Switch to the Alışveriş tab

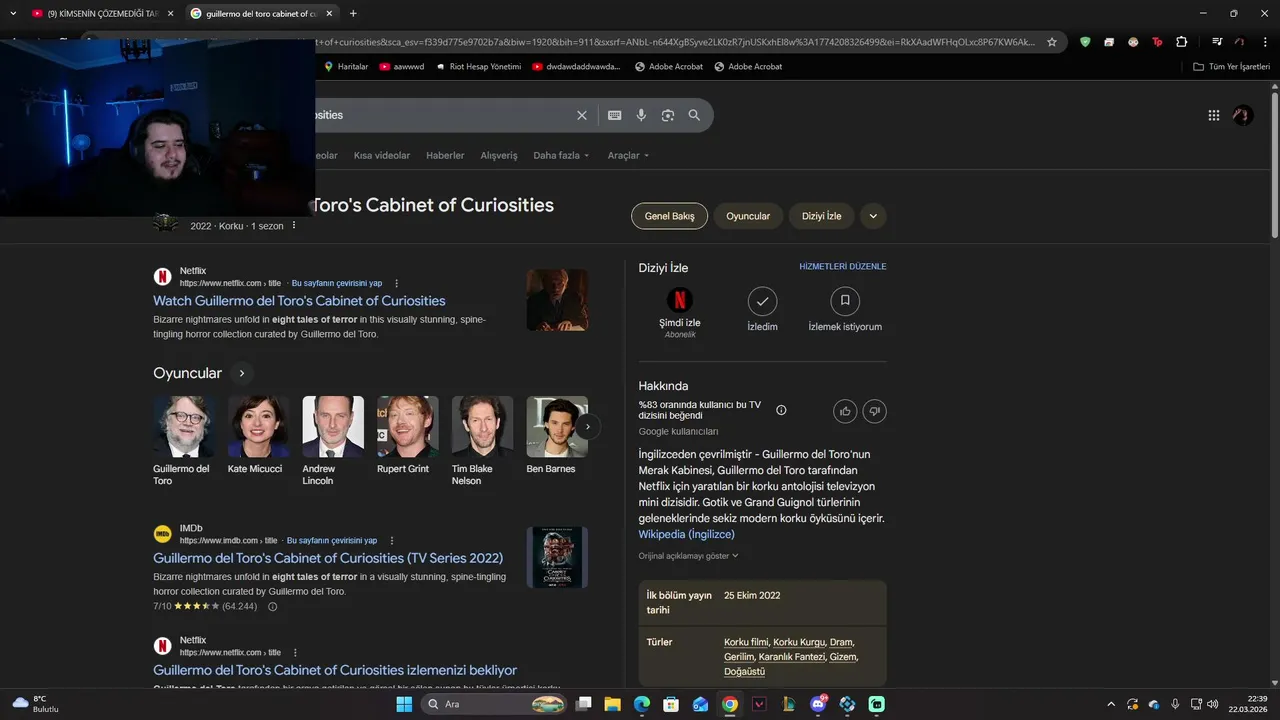[x=499, y=155]
